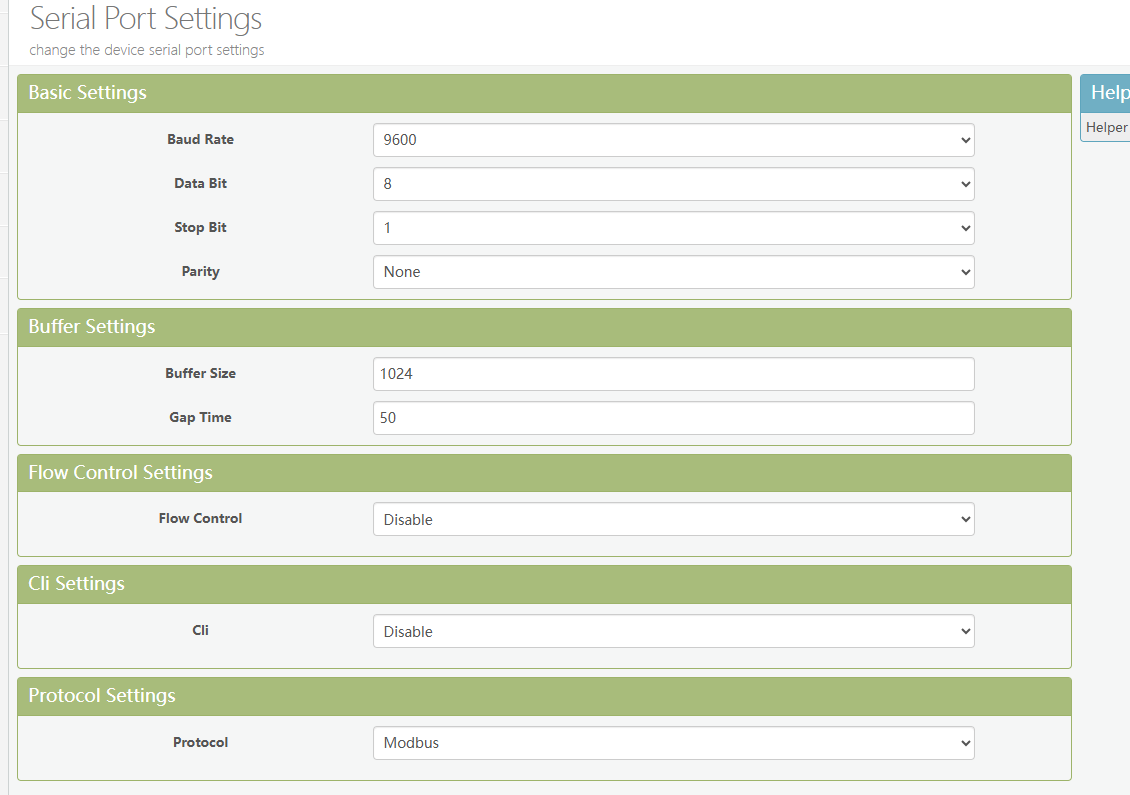The height and width of the screenshot is (795, 1130).
Task: Open the Protocol dropdown showing Modbus
Action: click(673, 743)
